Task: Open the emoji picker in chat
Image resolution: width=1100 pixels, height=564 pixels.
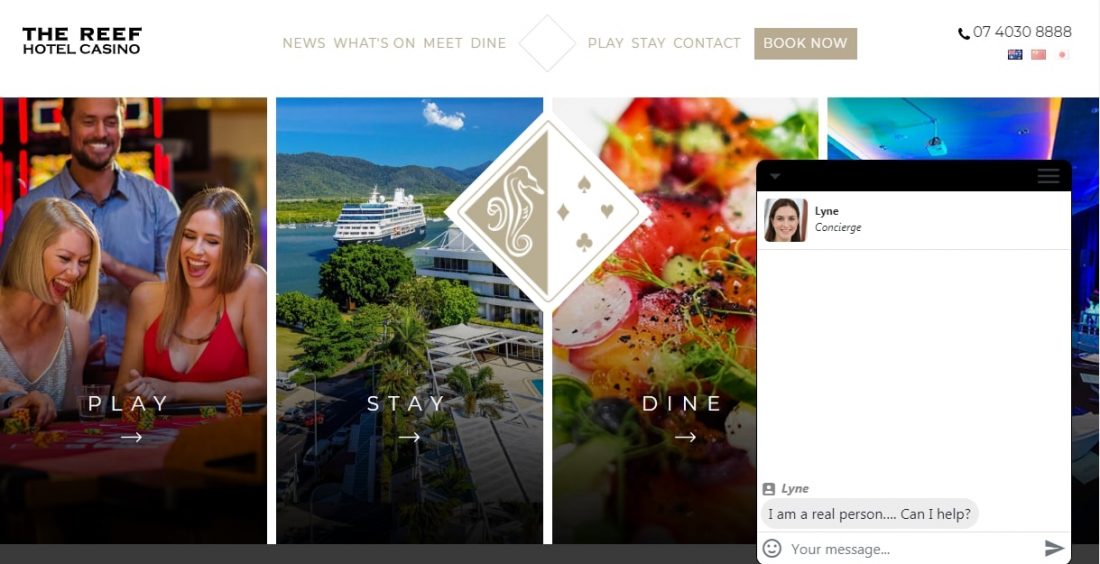Action: tap(772, 548)
